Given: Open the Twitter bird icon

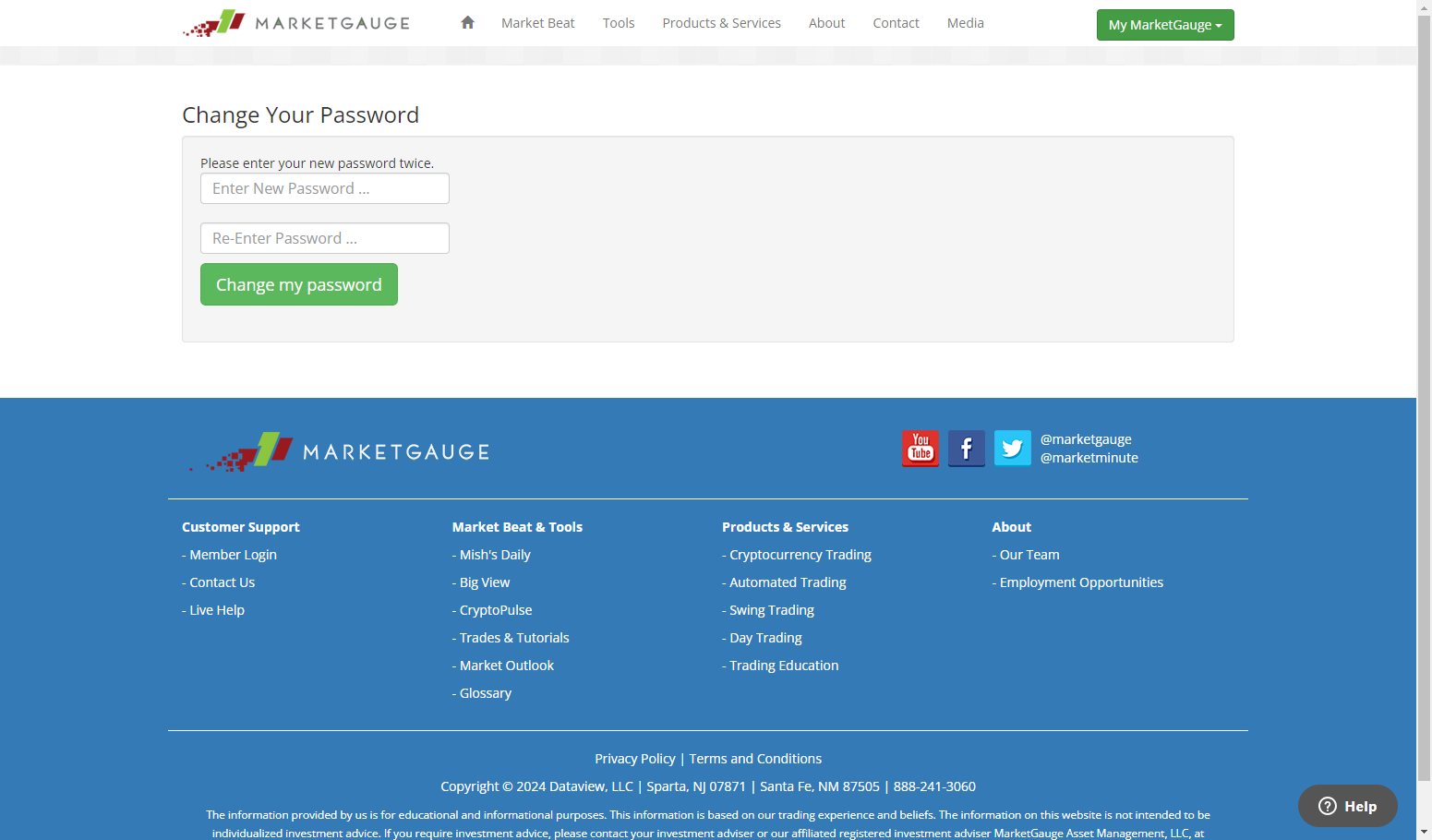Looking at the screenshot, I should (1013, 449).
